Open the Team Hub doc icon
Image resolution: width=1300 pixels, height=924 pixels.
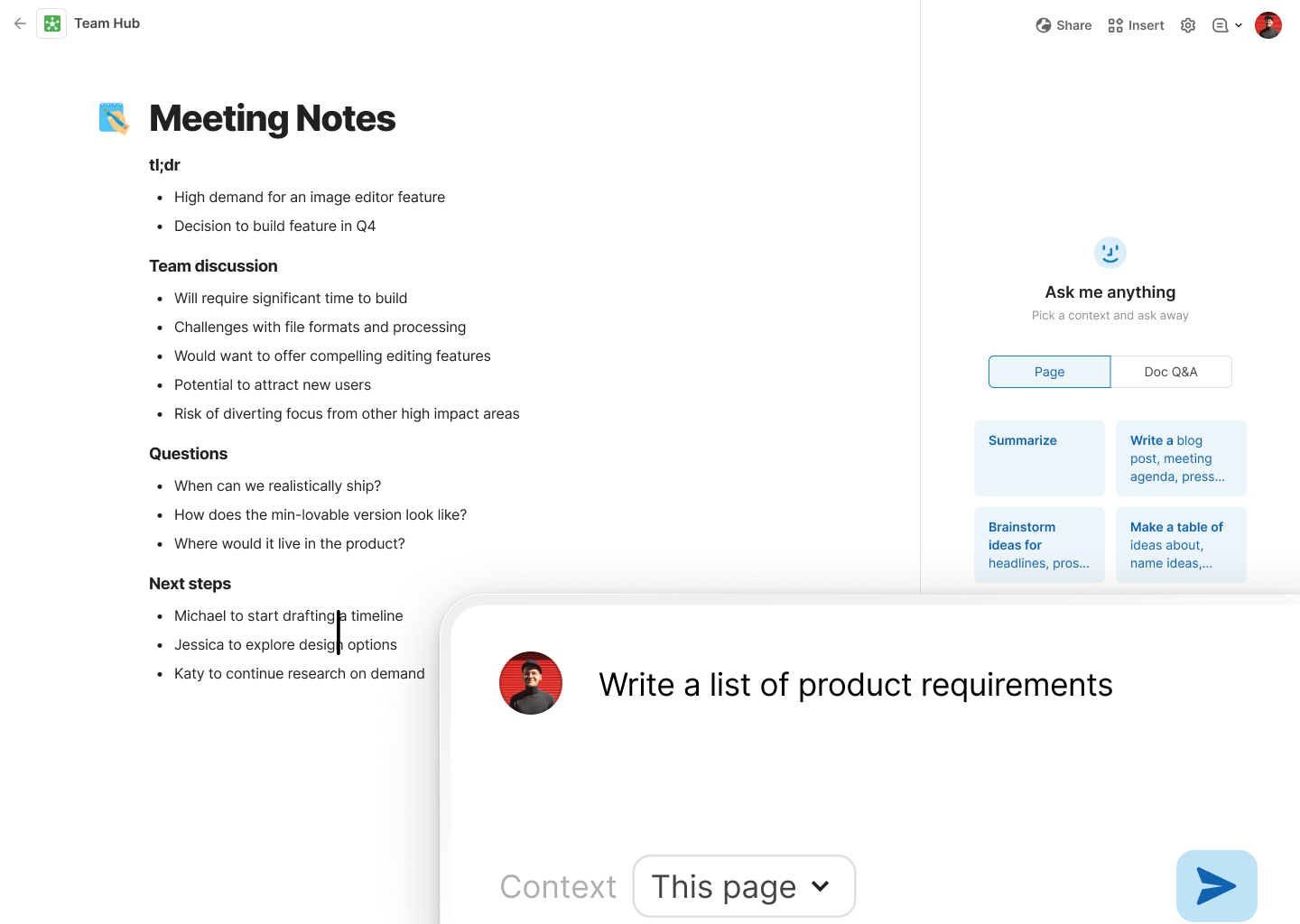[52, 23]
